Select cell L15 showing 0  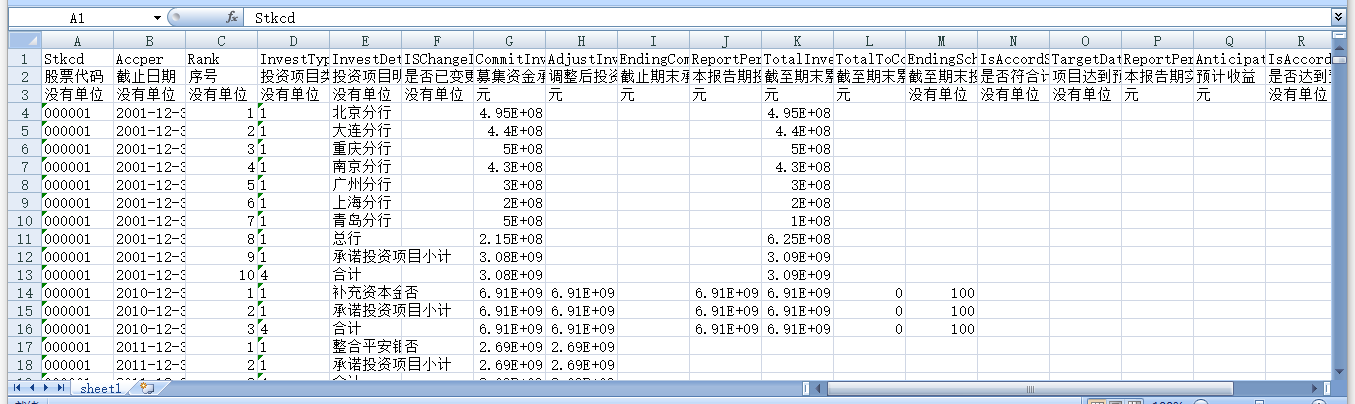(x=869, y=311)
